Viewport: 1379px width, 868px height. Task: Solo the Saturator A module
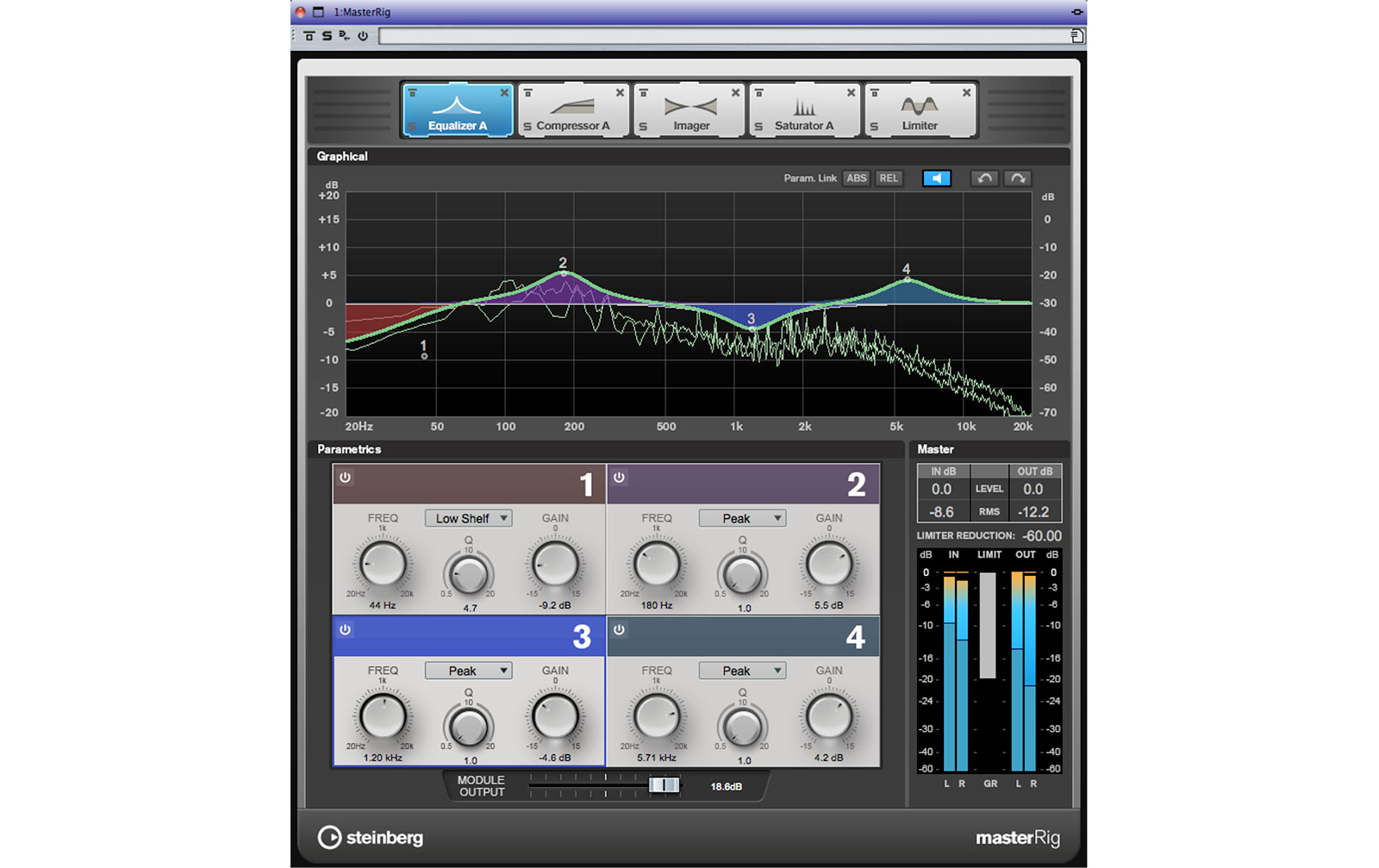tap(758, 127)
